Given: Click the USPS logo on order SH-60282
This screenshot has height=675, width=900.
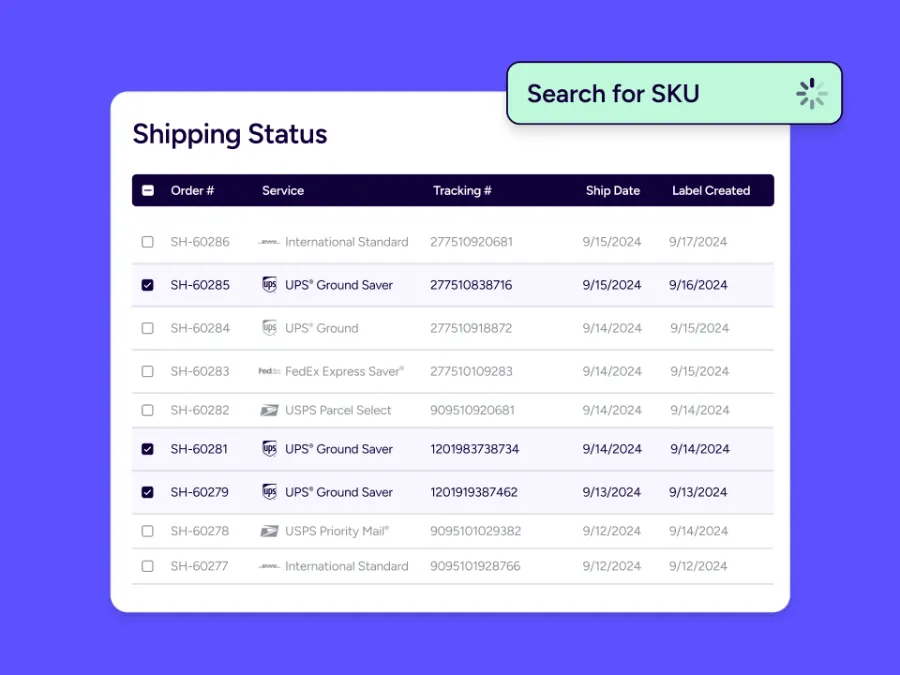Looking at the screenshot, I should click(269, 410).
